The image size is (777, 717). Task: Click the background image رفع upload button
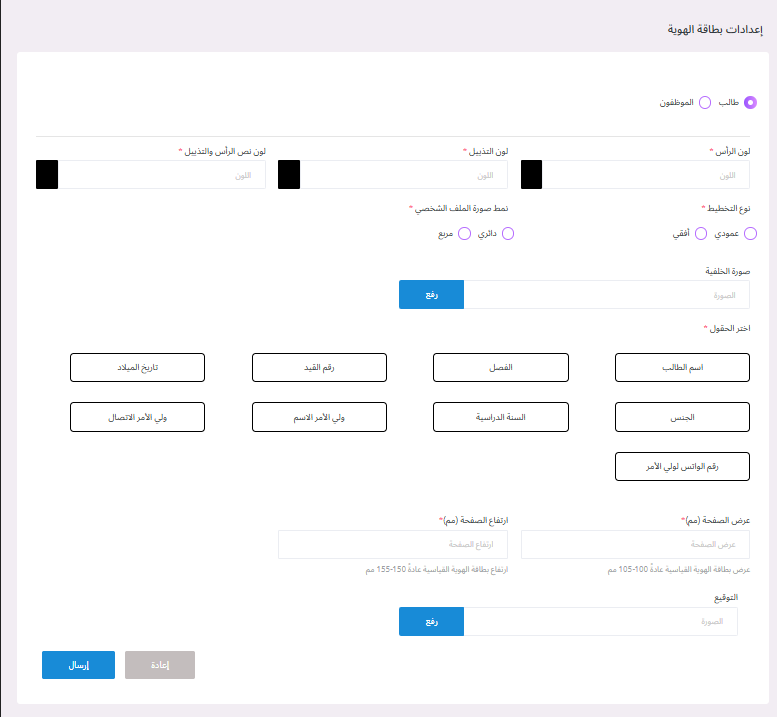coord(431,295)
